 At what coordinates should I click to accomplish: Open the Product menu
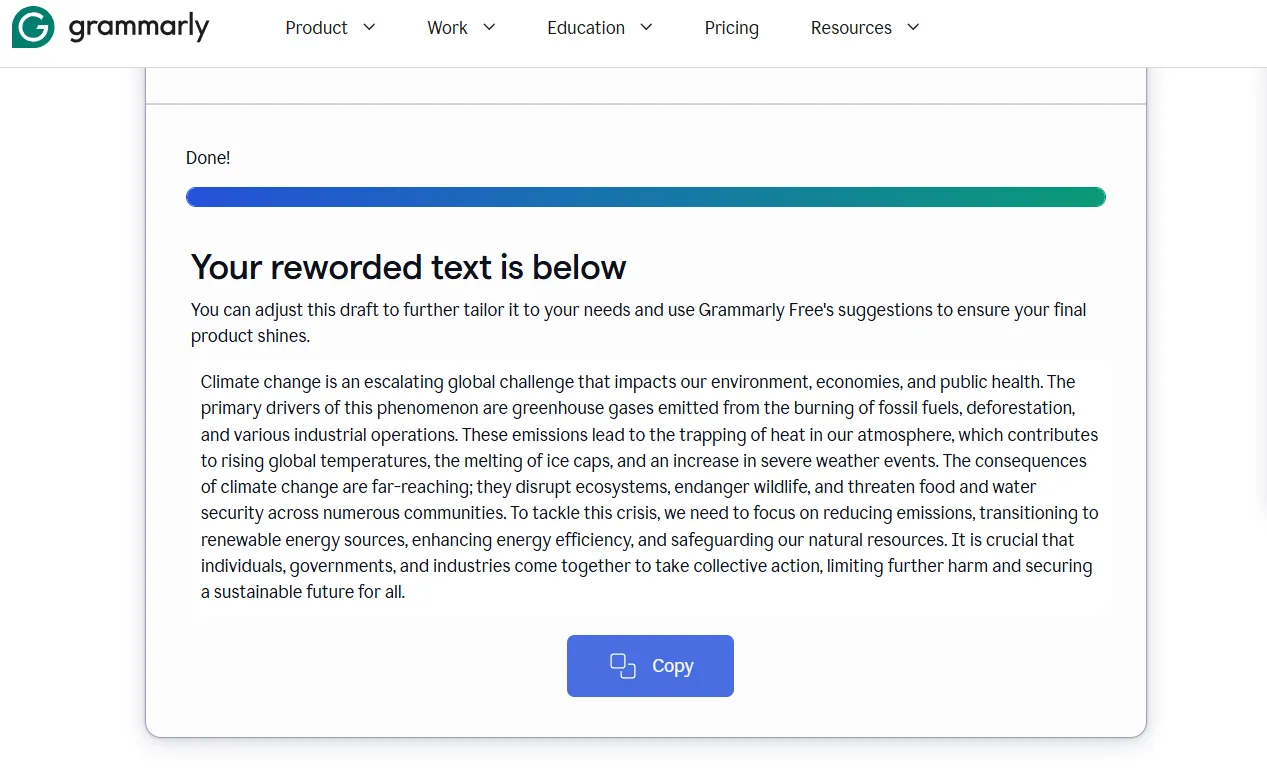point(316,28)
